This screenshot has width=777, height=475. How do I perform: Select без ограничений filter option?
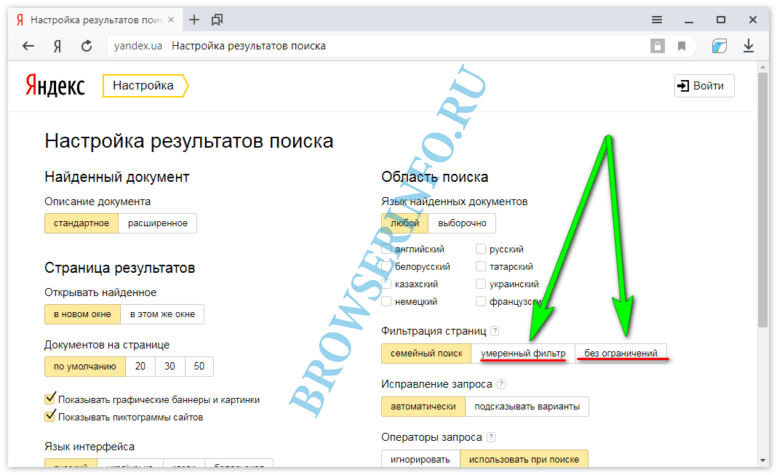621,354
